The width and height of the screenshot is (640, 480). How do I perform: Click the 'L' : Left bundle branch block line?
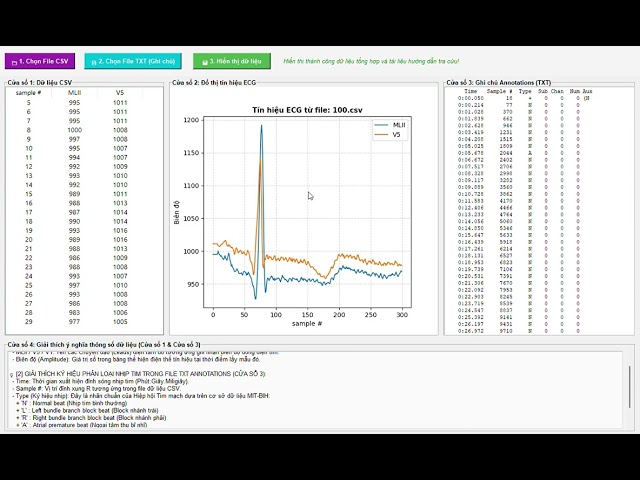tap(87, 411)
